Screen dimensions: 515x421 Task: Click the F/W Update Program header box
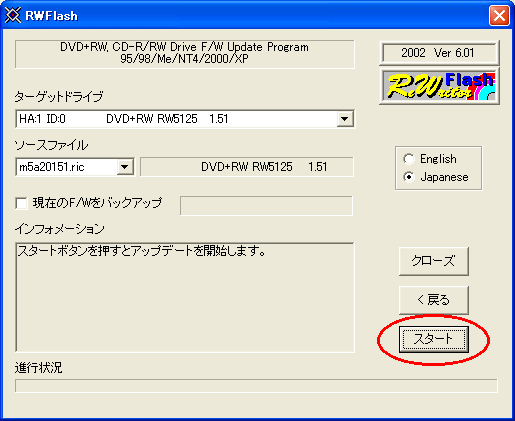pyautogui.click(x=185, y=54)
